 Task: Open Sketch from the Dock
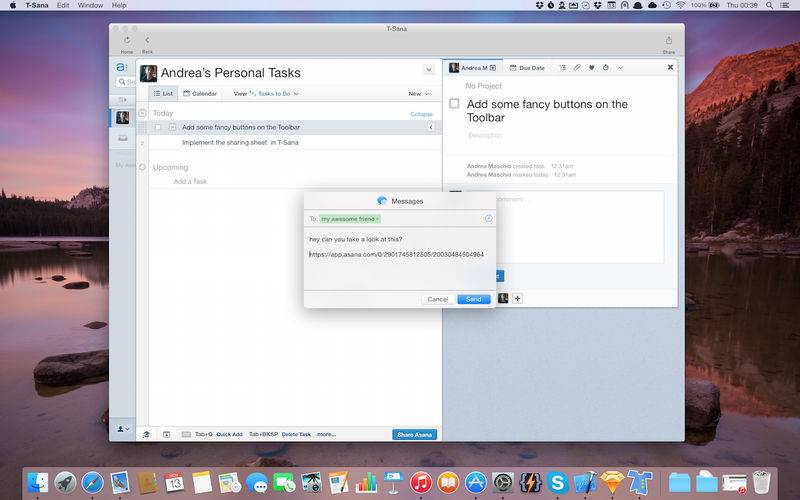(612, 482)
